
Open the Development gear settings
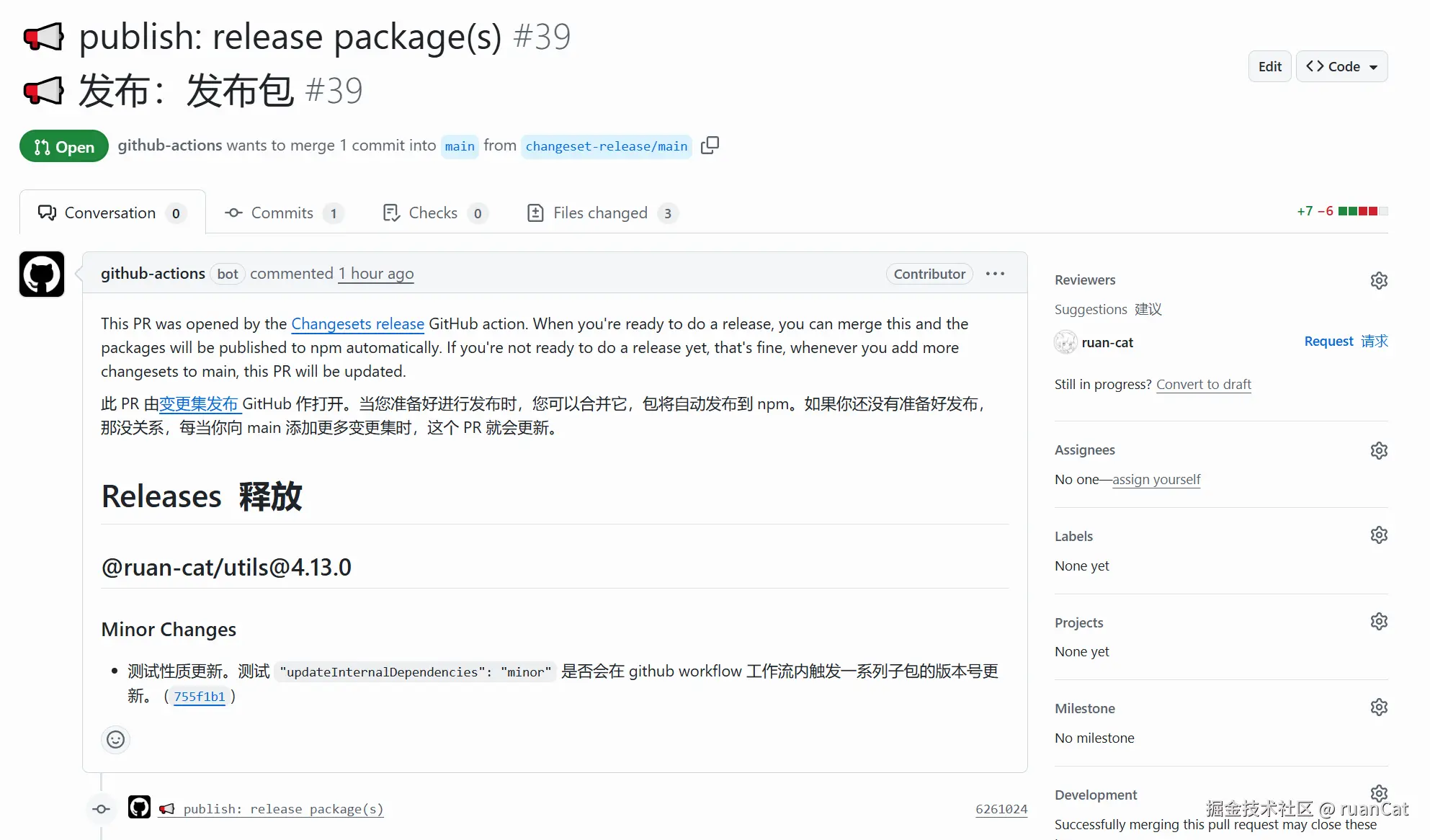click(x=1378, y=792)
